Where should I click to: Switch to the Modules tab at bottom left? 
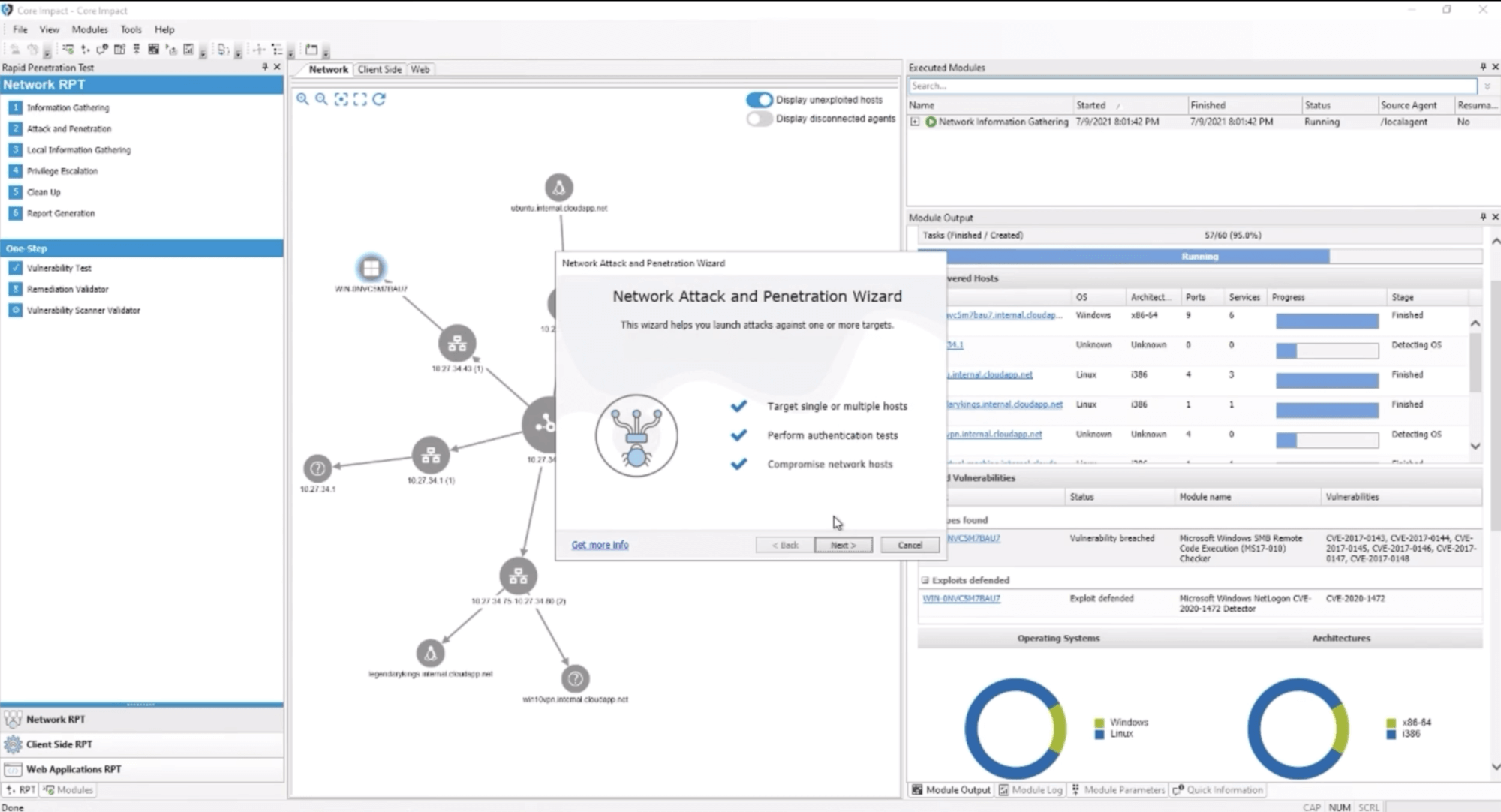click(x=68, y=789)
